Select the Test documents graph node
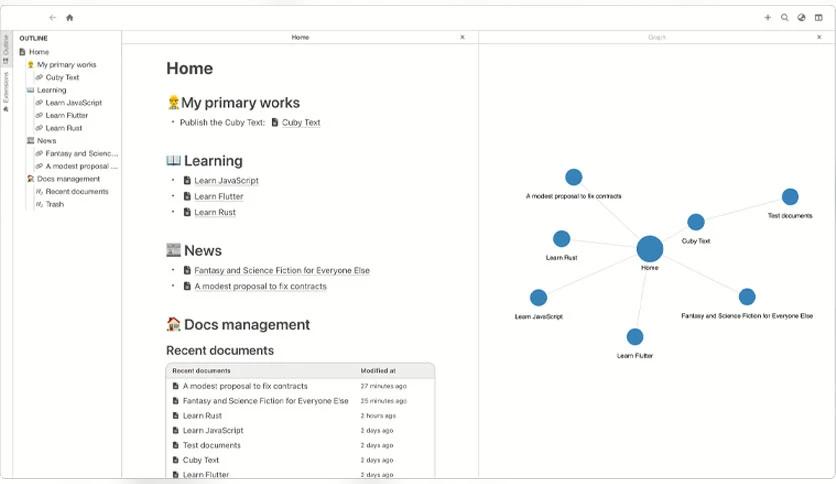The width and height of the screenshot is (836, 484). tap(790, 197)
